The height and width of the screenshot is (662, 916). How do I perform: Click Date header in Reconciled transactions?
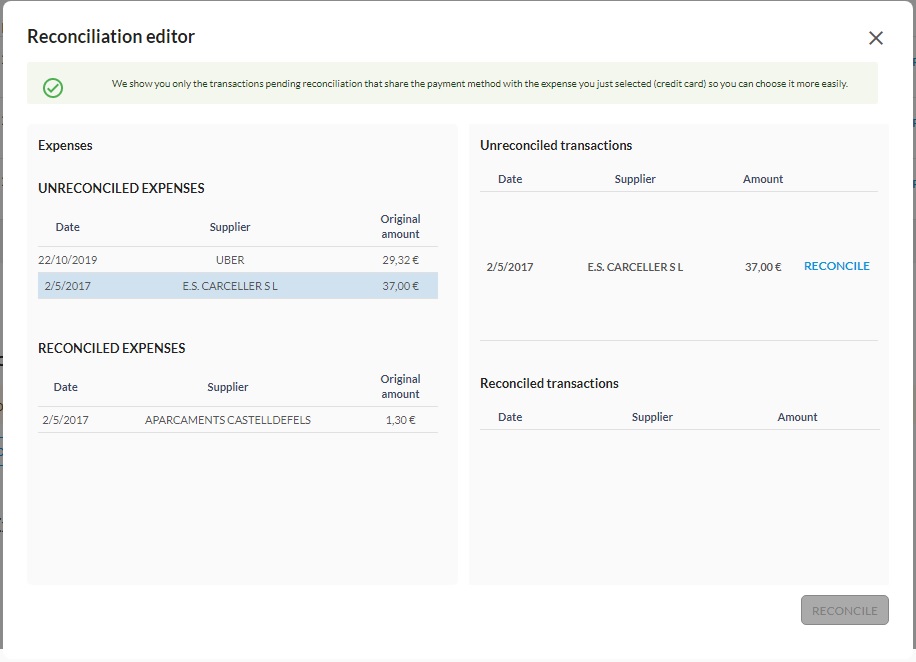[x=510, y=417]
